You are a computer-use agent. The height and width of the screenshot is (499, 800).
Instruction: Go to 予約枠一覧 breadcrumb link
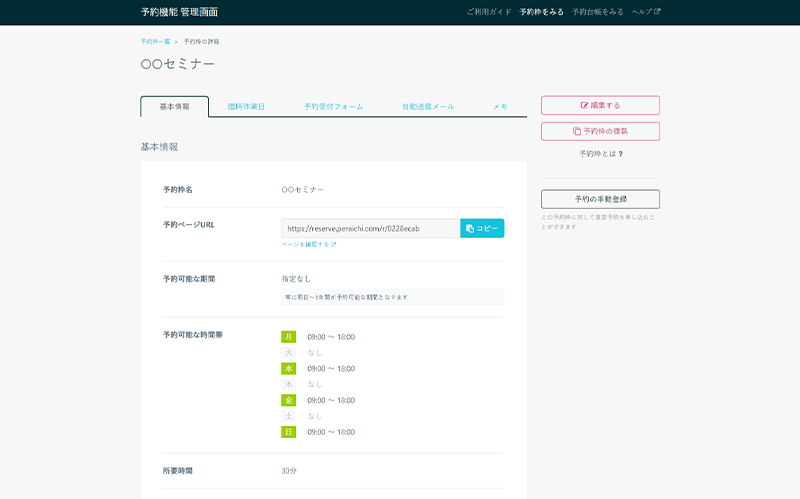tap(155, 42)
